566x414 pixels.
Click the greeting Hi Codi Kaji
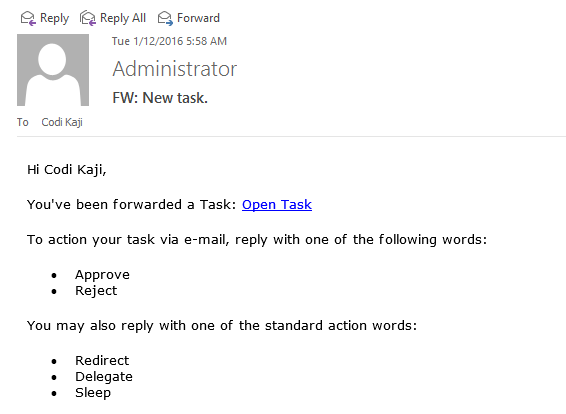(67, 170)
